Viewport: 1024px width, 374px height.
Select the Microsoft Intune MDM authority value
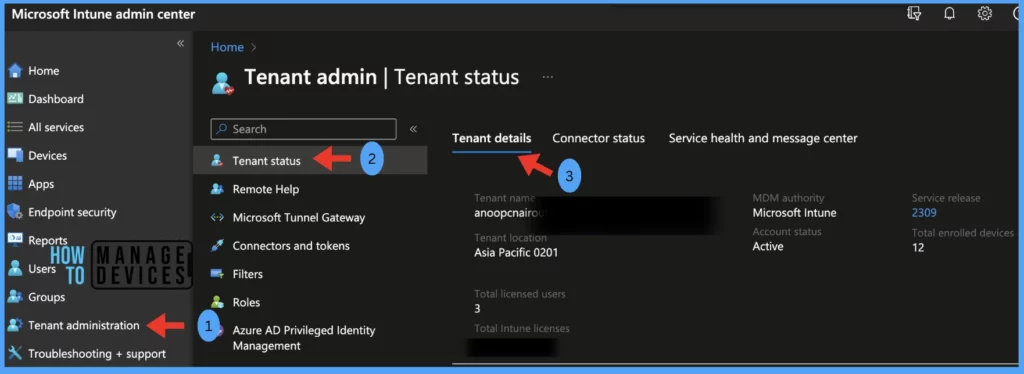point(794,213)
